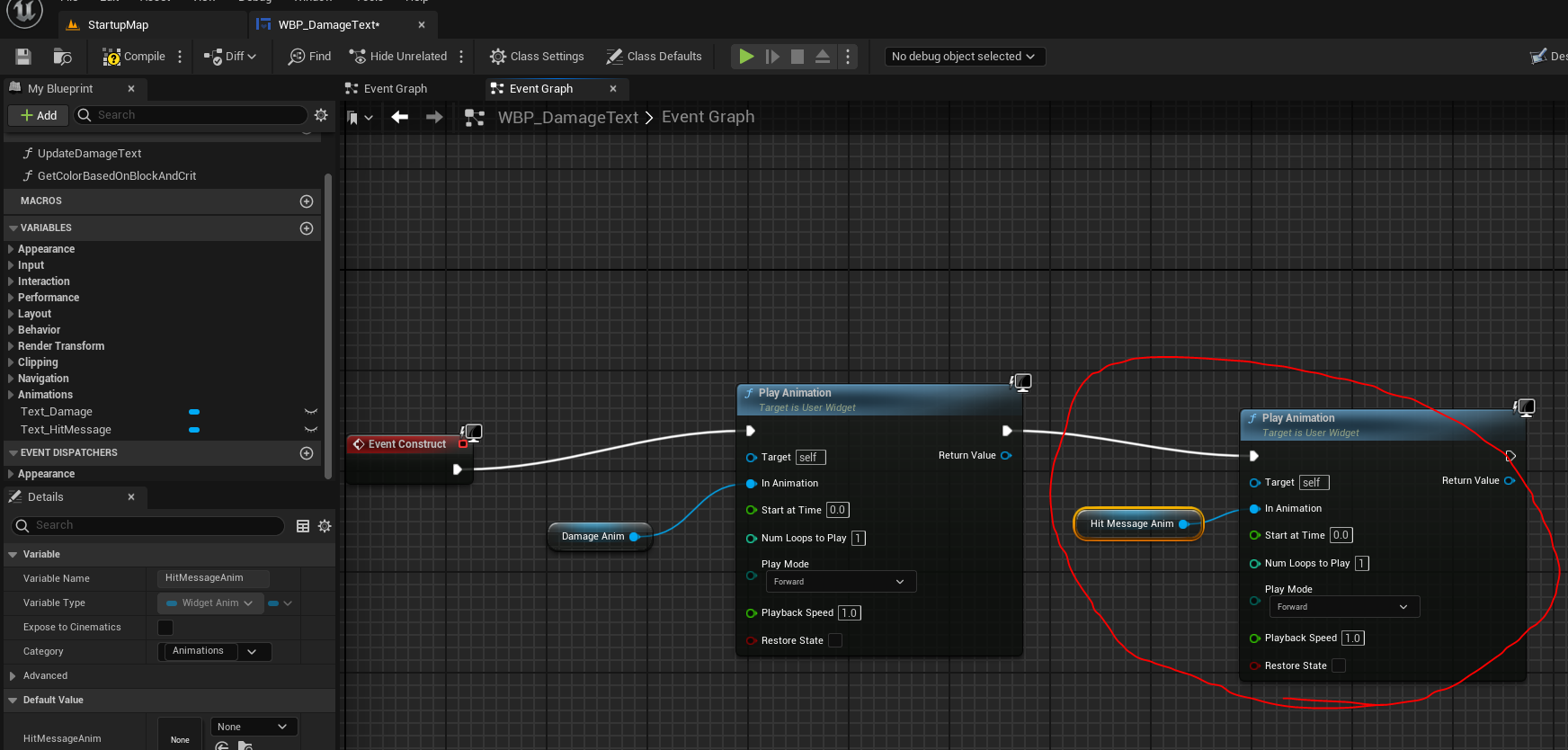The width and height of the screenshot is (1568, 750).
Task: Click Playback Speed field on first node
Action: (850, 613)
